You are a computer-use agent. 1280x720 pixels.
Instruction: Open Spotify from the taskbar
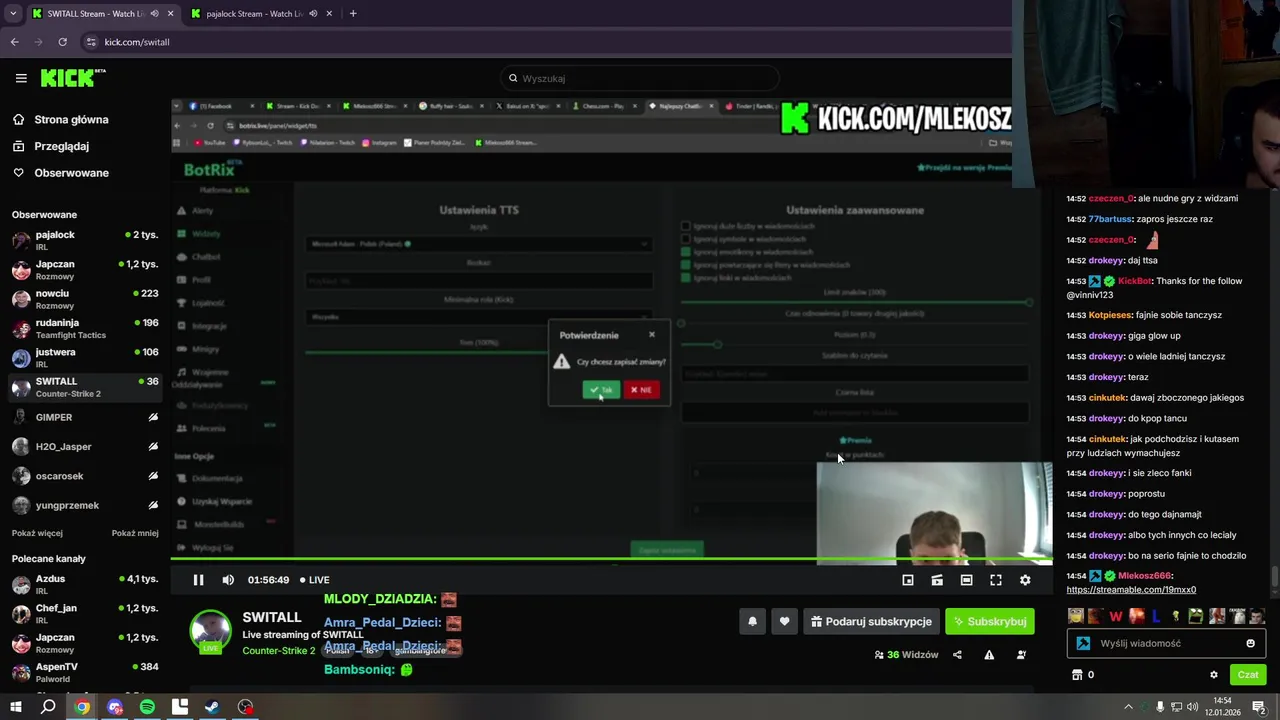[147, 707]
